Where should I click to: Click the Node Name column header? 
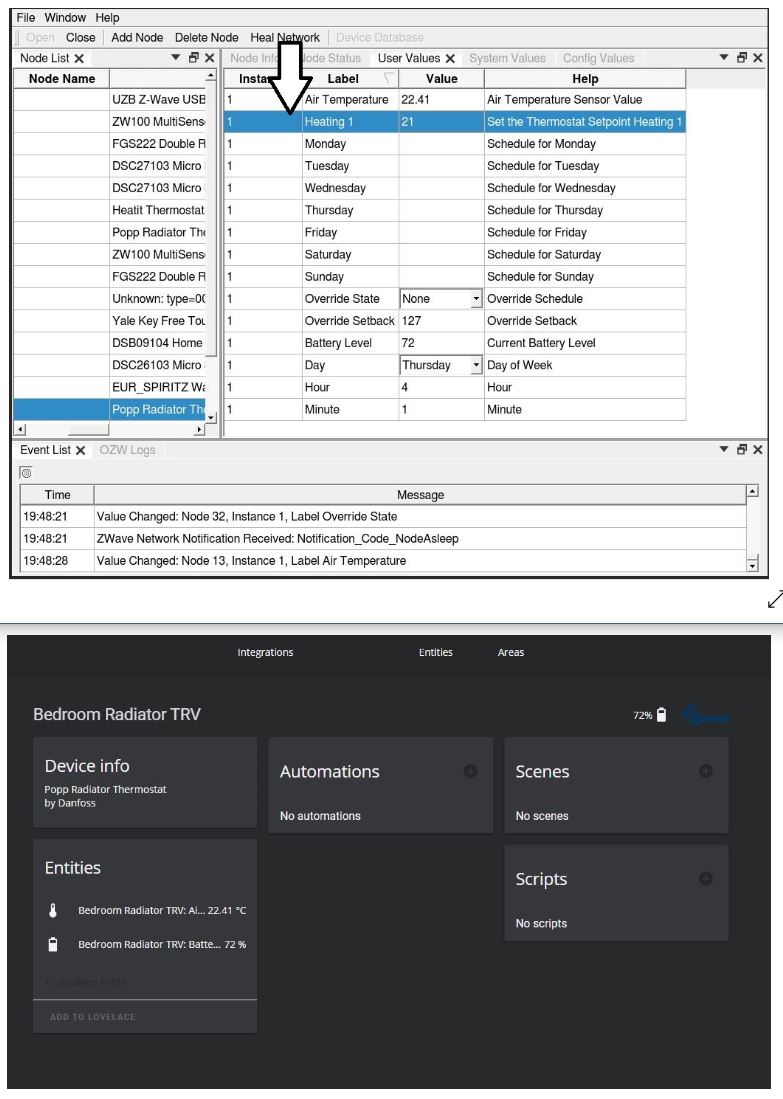(x=62, y=79)
